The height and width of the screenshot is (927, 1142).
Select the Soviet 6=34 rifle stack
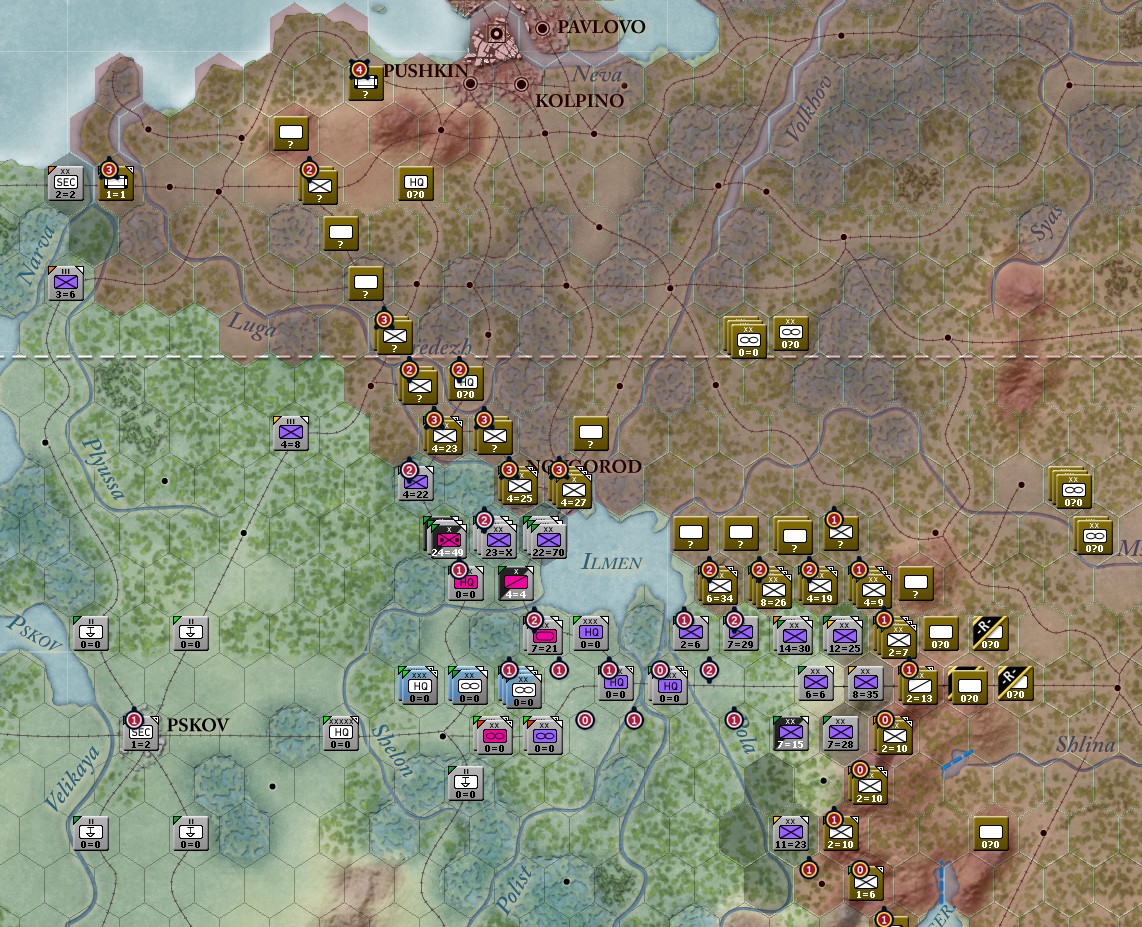(719, 585)
